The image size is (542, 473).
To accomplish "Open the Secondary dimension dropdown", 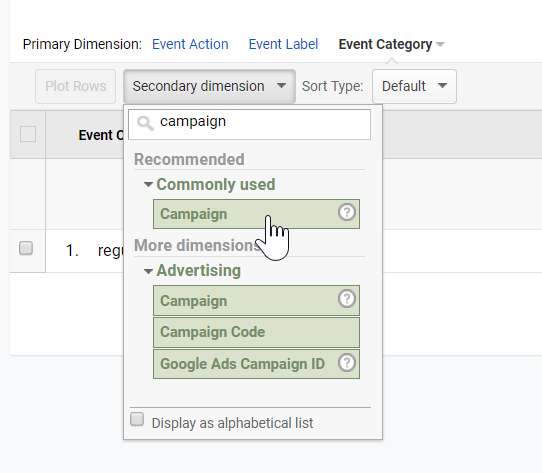I will (x=209, y=86).
